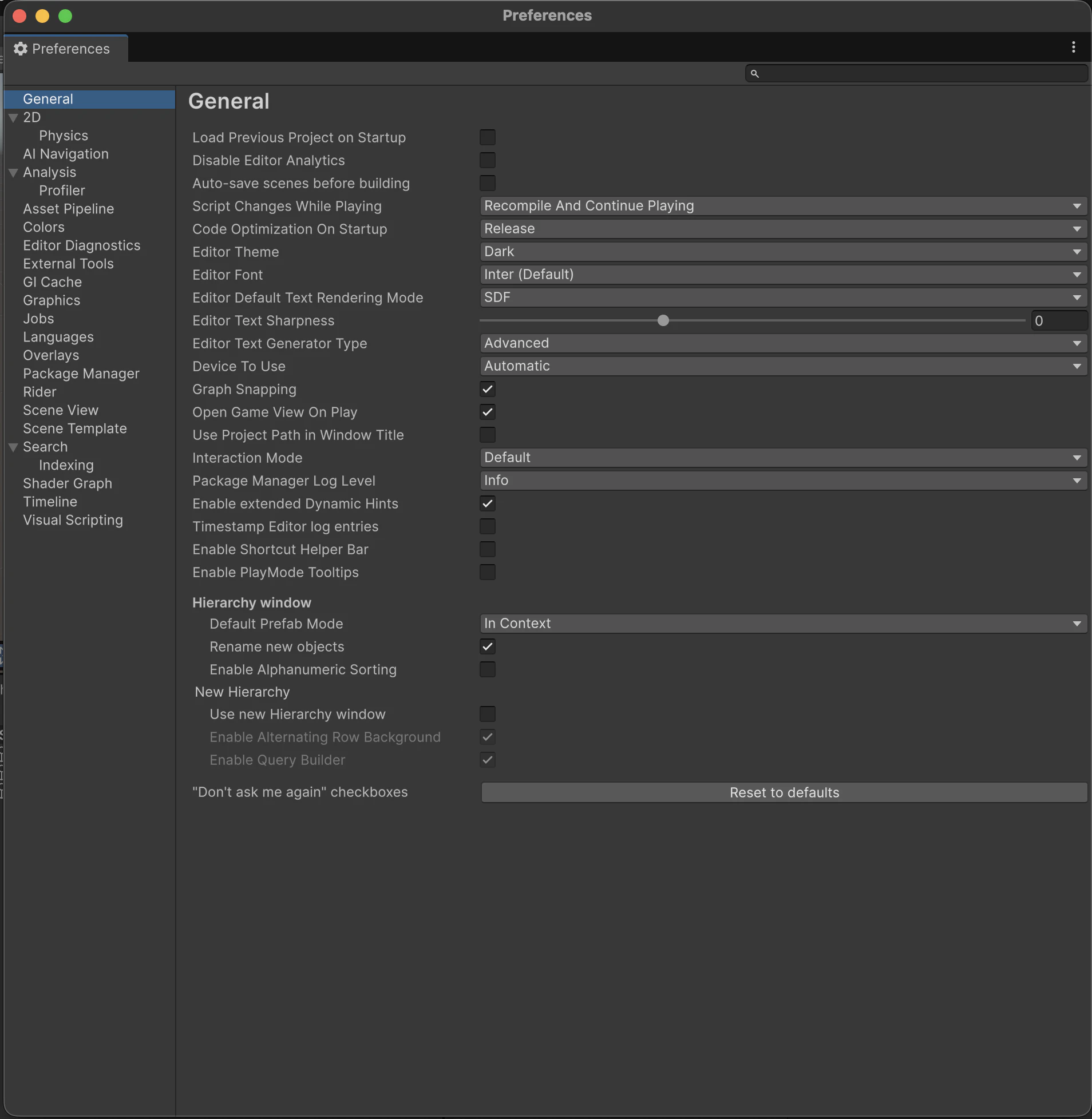This screenshot has width=1092, height=1119.
Task: Open Package Manager preferences
Action: (81, 374)
